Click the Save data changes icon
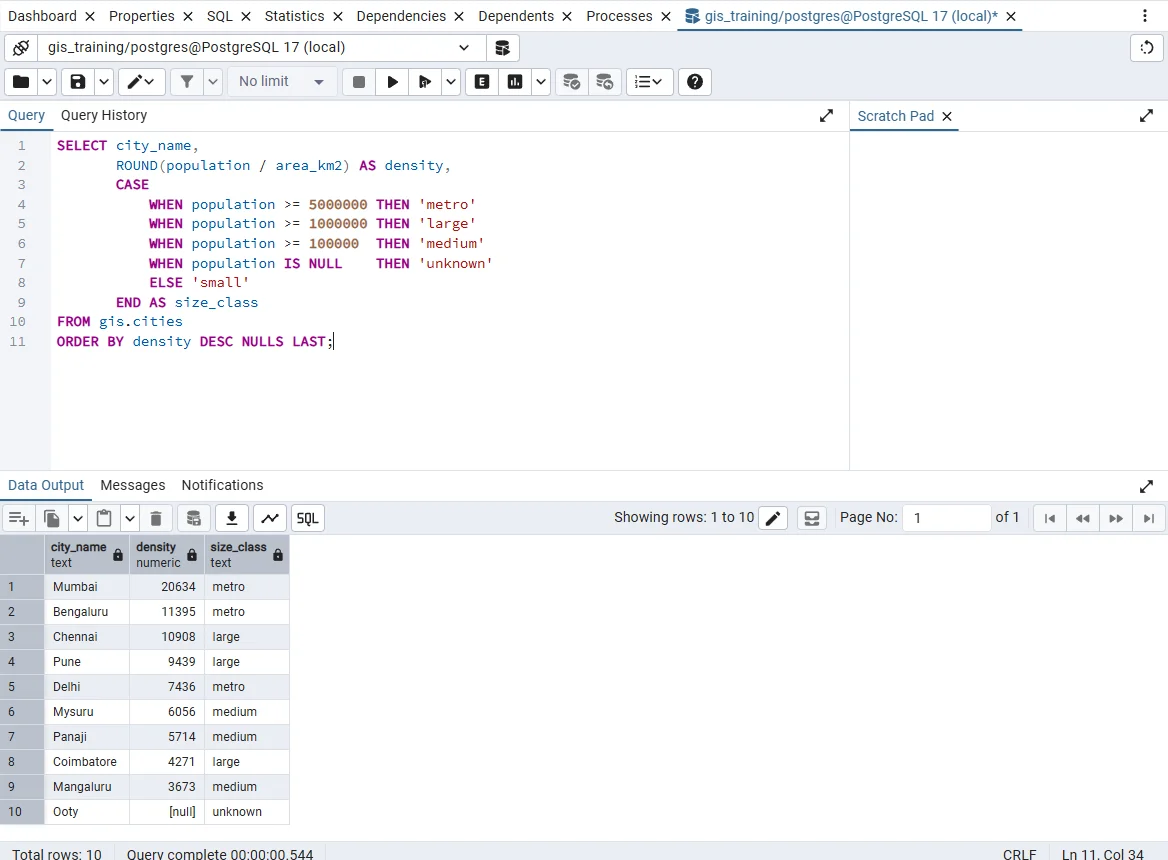Image resolution: width=1168 pixels, height=860 pixels. point(194,518)
